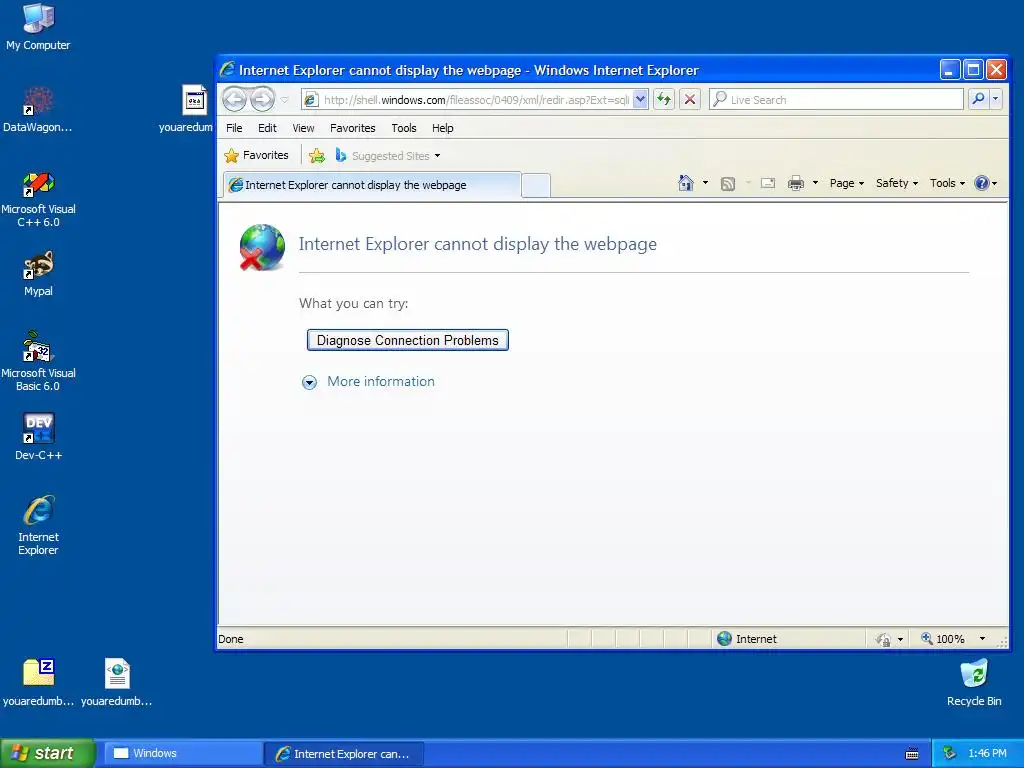
Task: Click the Print icon
Action: 795,184
